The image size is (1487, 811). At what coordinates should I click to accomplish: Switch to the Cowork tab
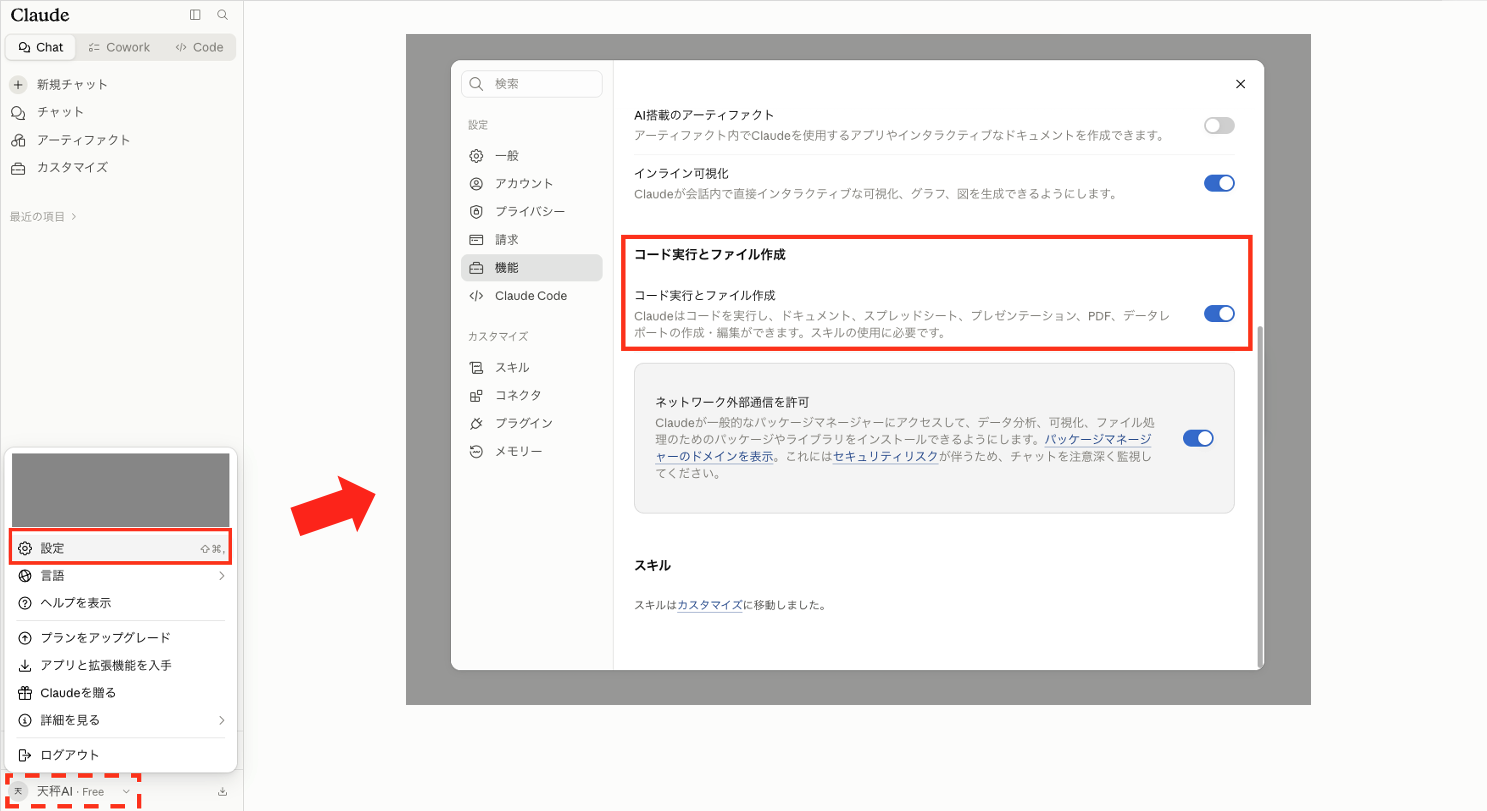(119, 47)
